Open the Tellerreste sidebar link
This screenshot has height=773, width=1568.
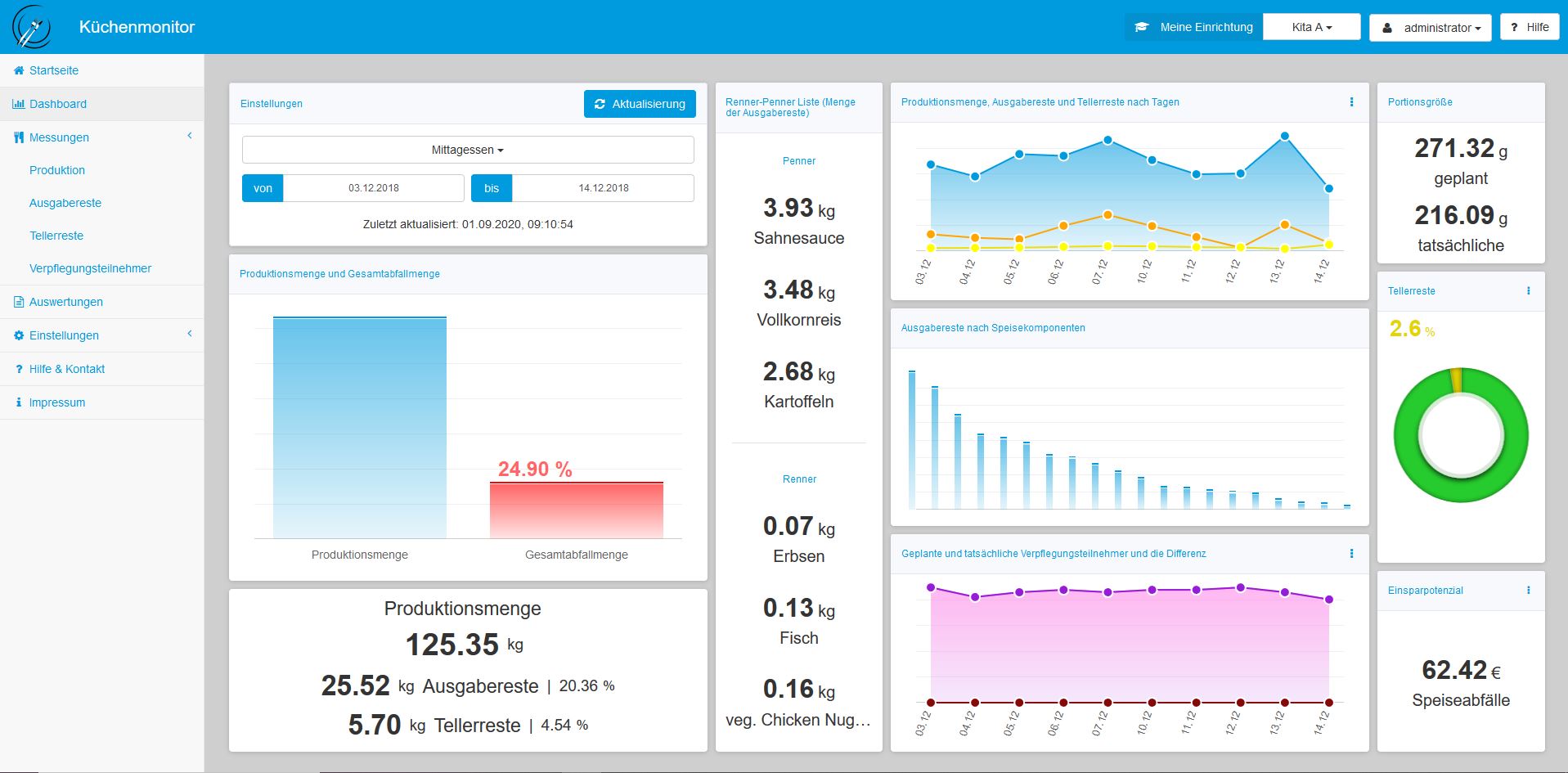point(56,236)
